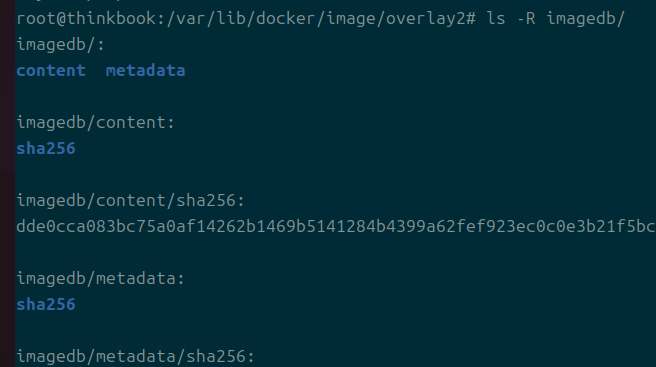Image resolution: width=656 pixels, height=367 pixels.
Task: Click the 'imagedb/content/sha256:' heading line
Action: pyautogui.click(x=130, y=200)
